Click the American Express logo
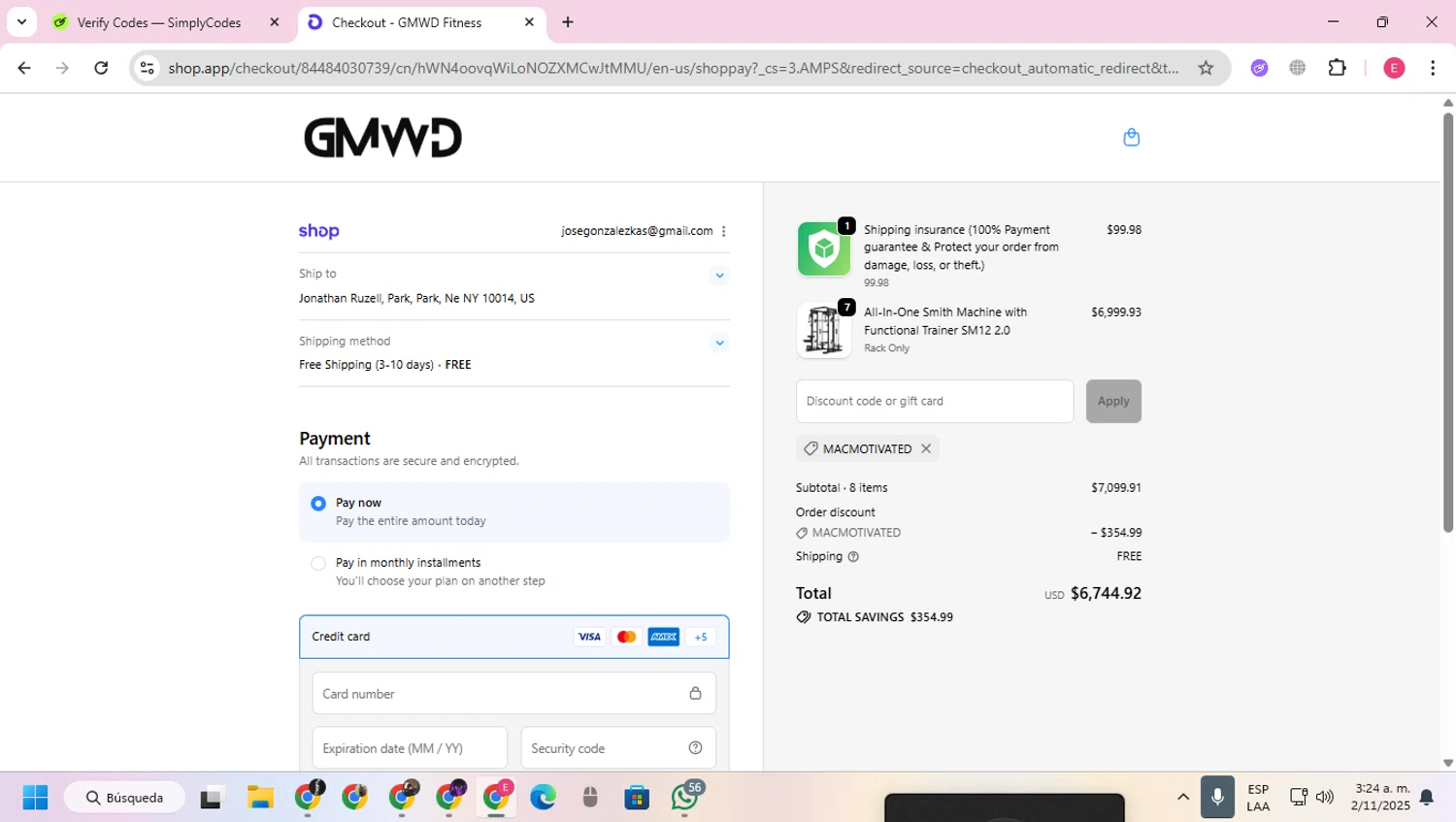The image size is (1456, 822). (664, 637)
